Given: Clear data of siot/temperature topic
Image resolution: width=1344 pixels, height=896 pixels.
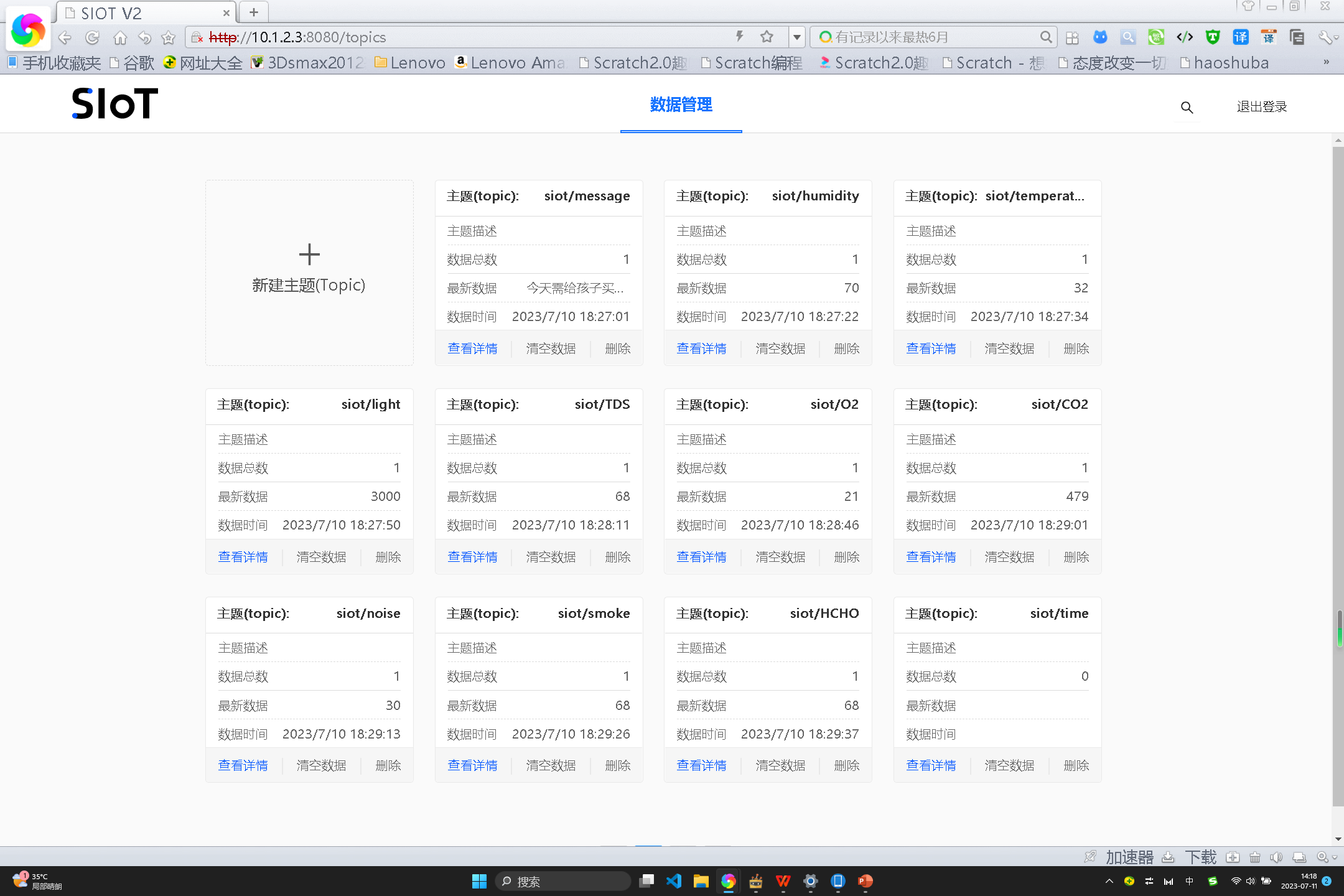Looking at the screenshot, I should click(1009, 348).
